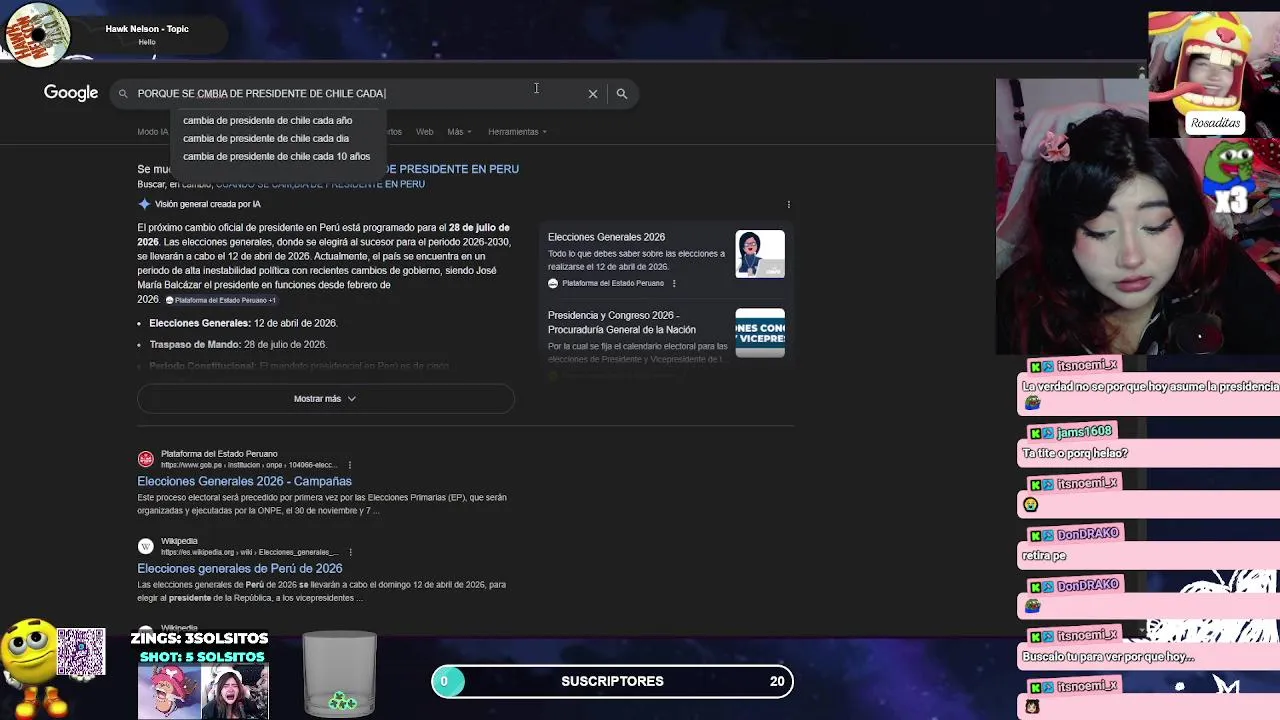This screenshot has height=720, width=1280.
Task: Click the subscriber count knob showing 0
Action: [x=445, y=681]
